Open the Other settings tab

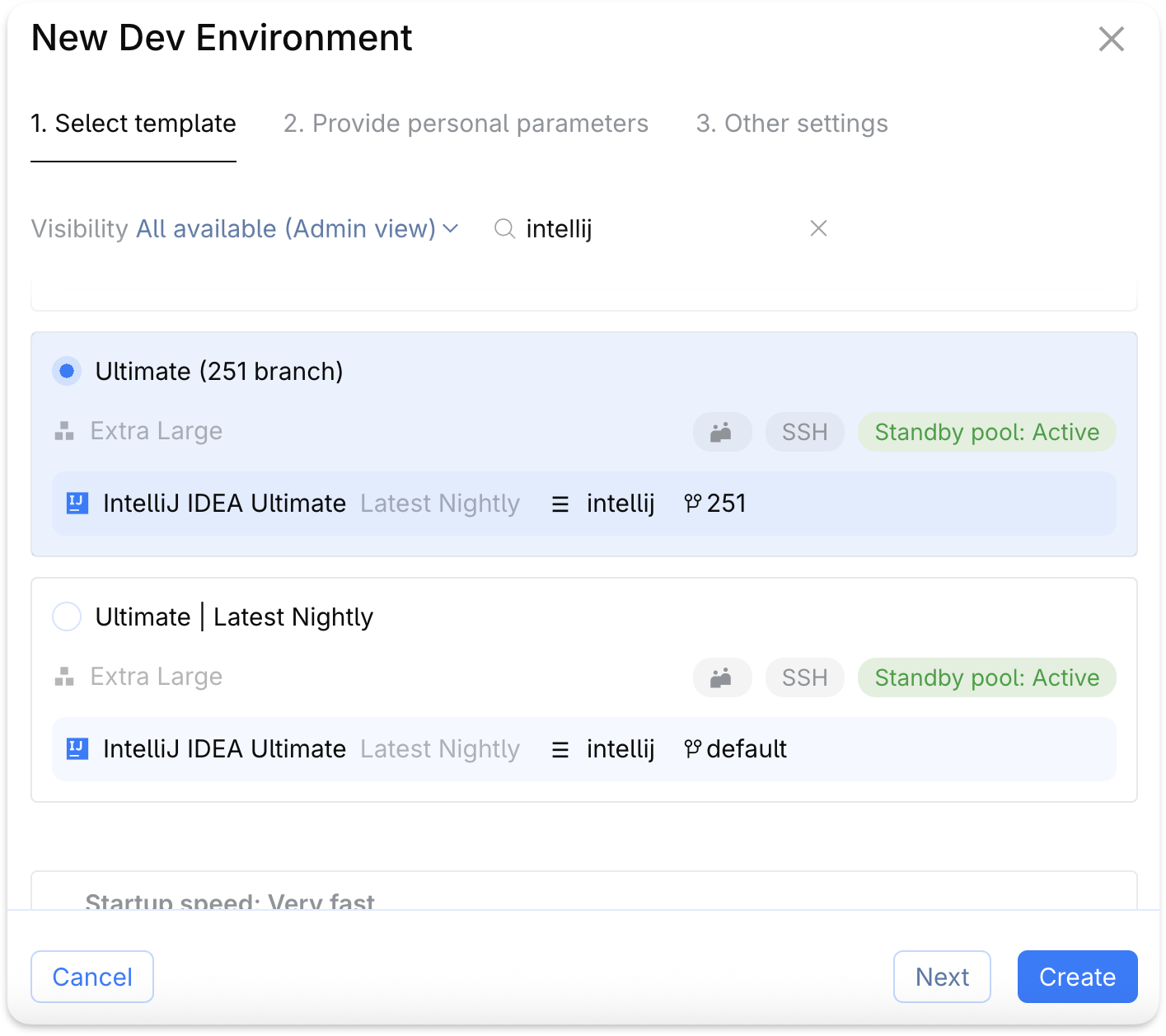pyautogui.click(x=792, y=124)
